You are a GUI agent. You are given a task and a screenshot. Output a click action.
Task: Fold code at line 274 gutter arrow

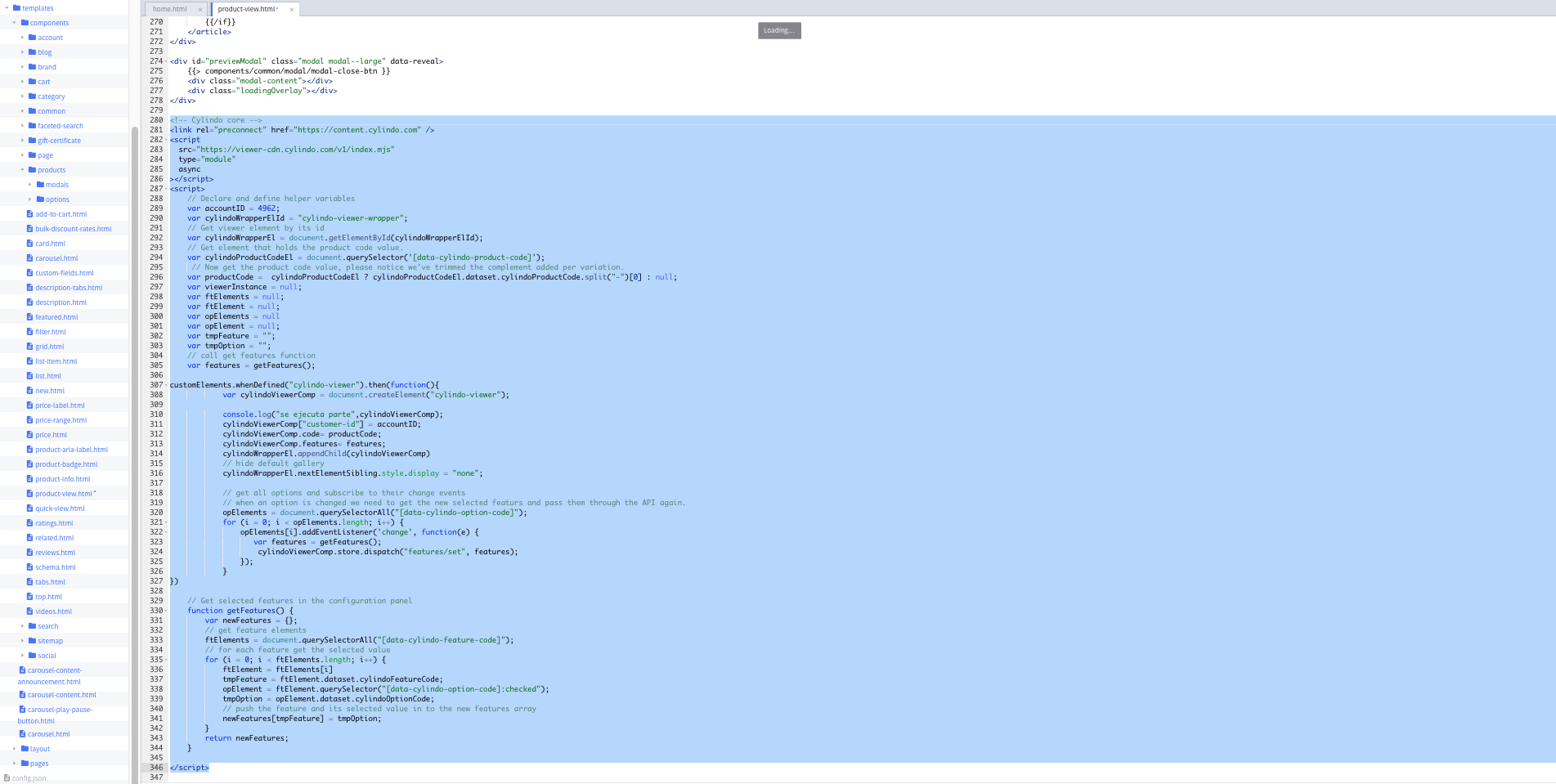pos(167,61)
